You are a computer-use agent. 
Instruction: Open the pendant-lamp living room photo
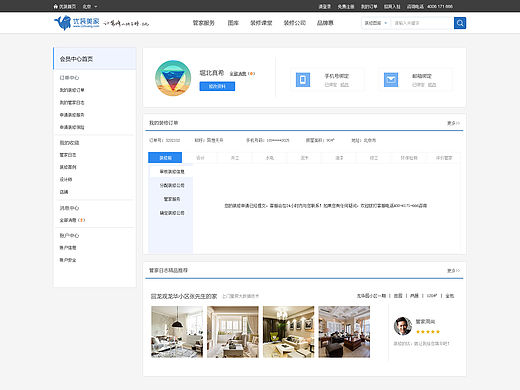pos(177,332)
